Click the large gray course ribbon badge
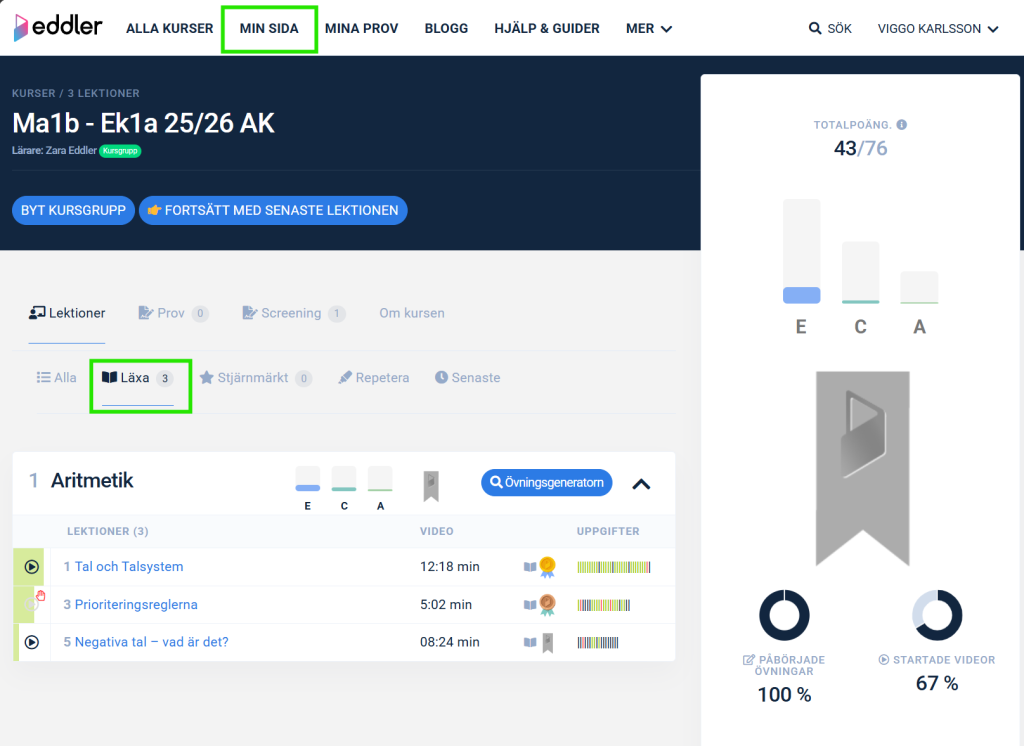1024x746 pixels. [862, 460]
